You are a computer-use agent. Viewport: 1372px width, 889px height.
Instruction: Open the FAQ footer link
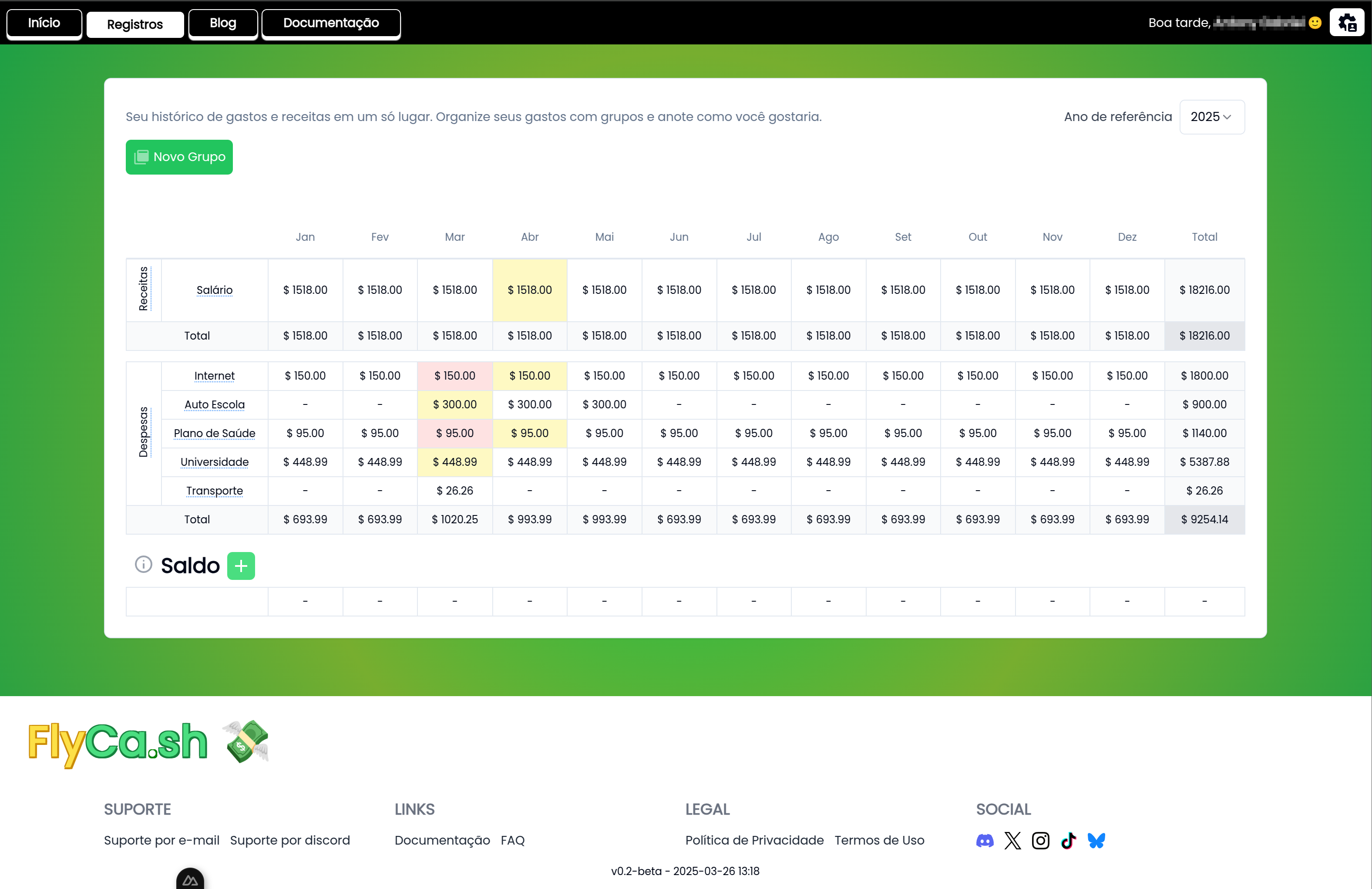(x=512, y=841)
